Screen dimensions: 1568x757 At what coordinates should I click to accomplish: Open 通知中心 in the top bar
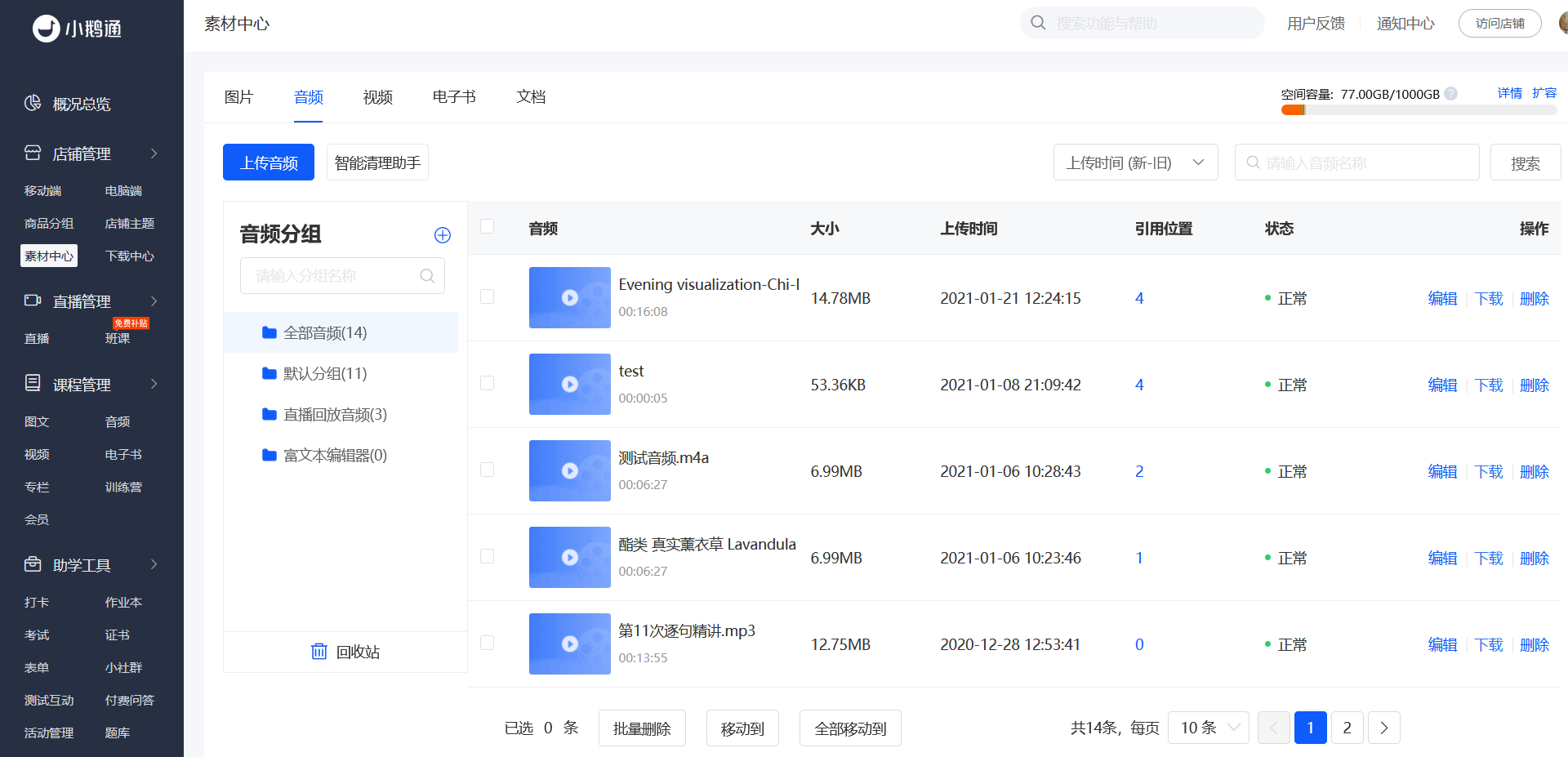coord(1405,23)
